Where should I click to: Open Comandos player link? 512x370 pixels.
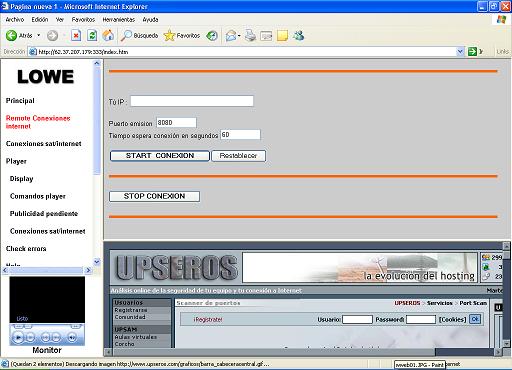pos(38,196)
